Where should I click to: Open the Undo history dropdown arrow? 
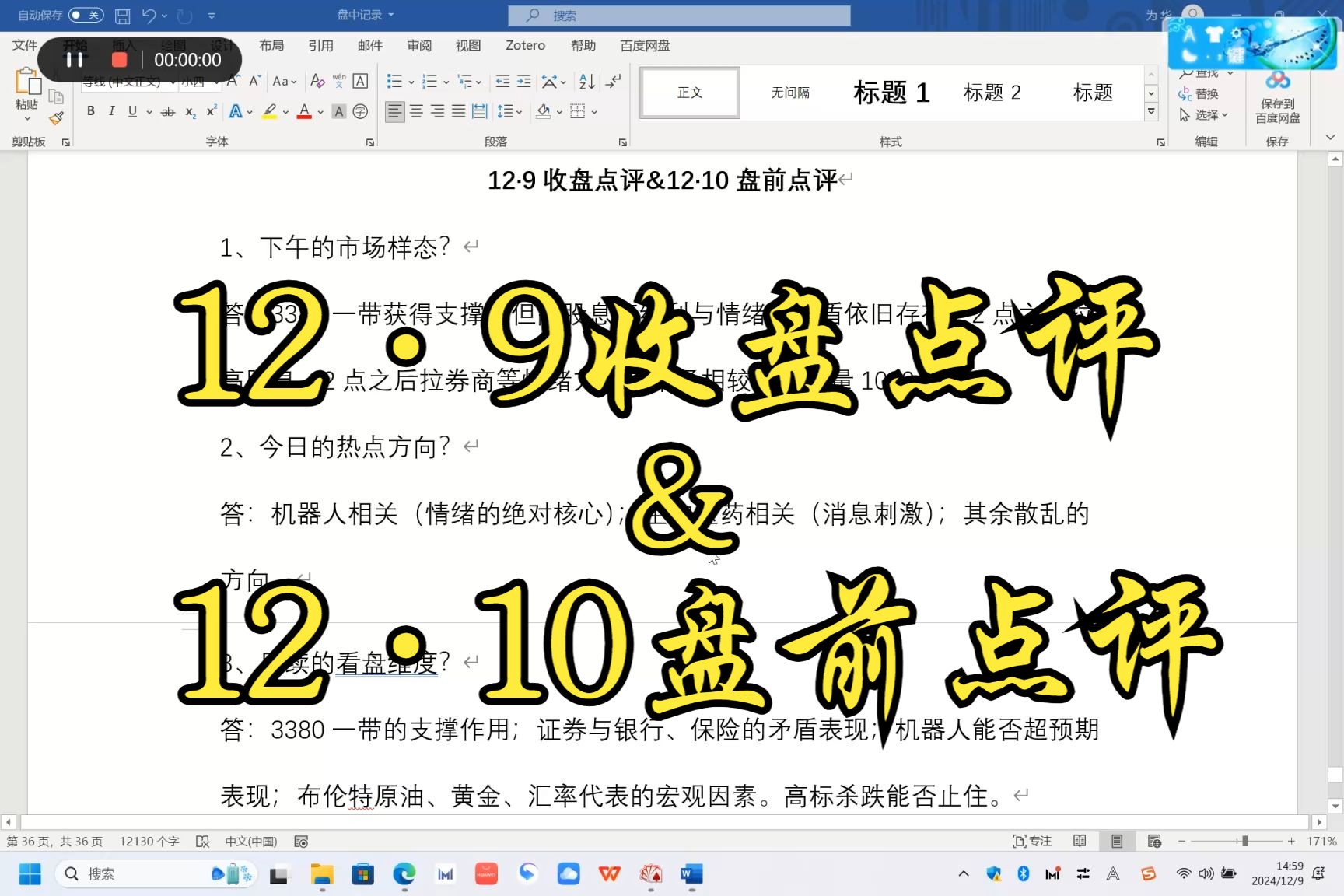pyautogui.click(x=164, y=15)
